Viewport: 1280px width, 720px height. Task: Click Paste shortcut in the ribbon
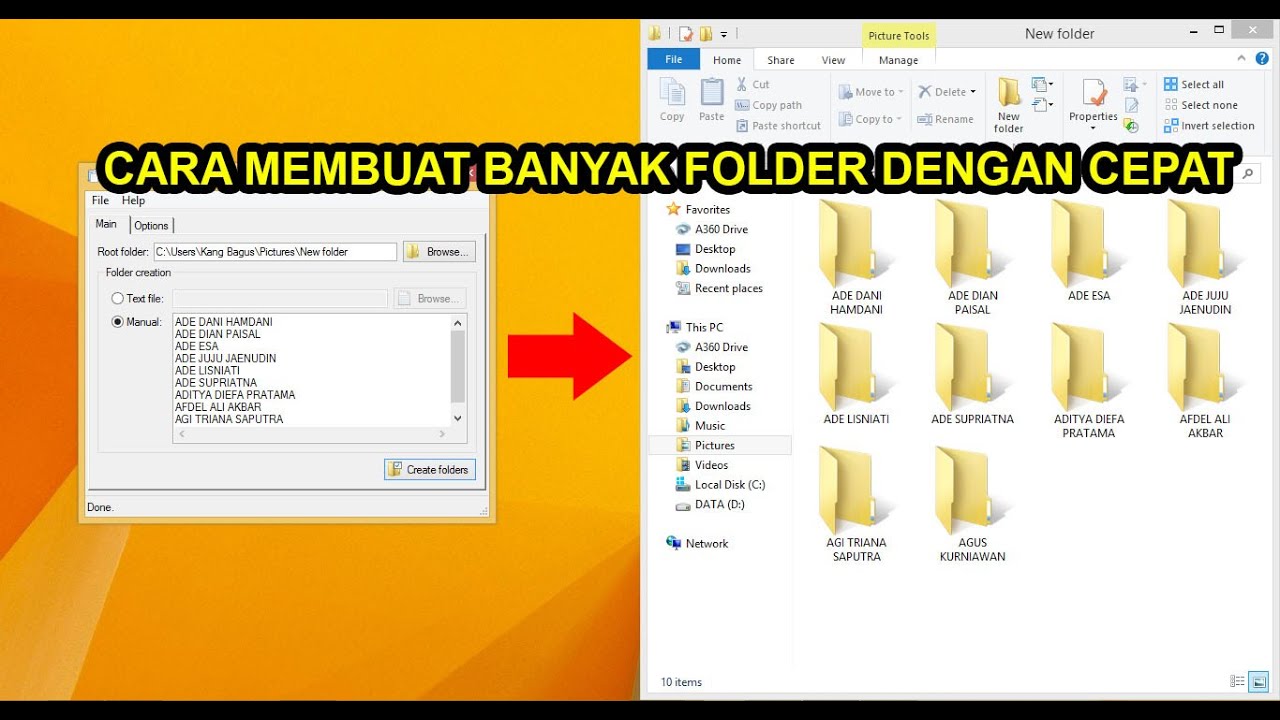pos(778,126)
